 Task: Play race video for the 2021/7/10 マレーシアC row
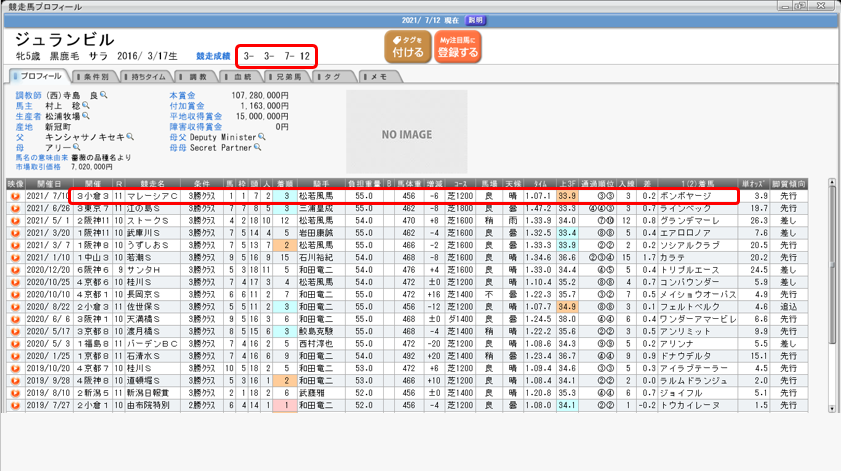coord(14,196)
